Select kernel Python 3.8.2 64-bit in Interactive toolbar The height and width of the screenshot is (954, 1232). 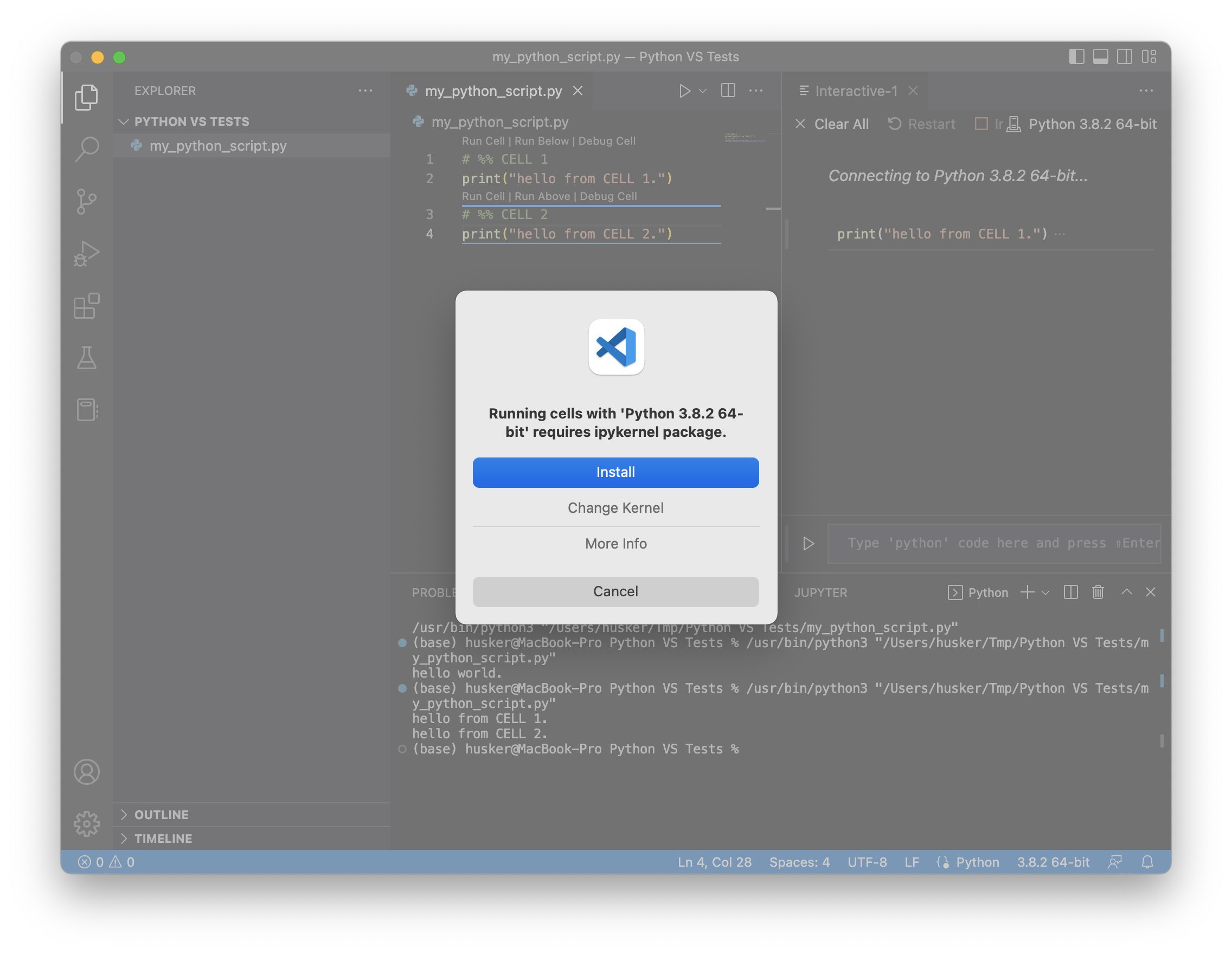1082,124
